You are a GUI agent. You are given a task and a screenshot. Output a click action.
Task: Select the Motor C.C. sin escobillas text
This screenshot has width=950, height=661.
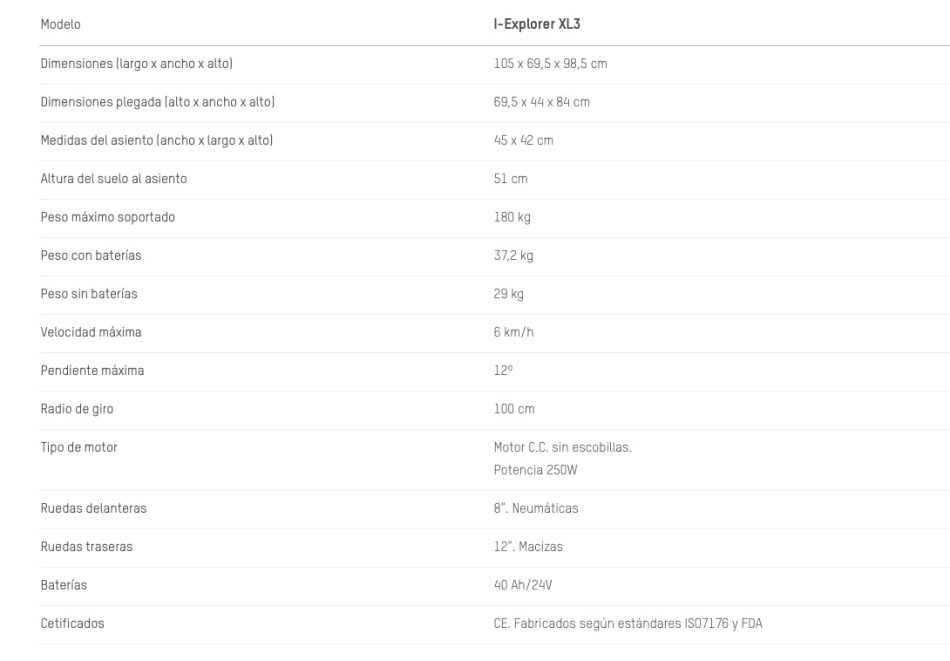[x=555, y=448]
